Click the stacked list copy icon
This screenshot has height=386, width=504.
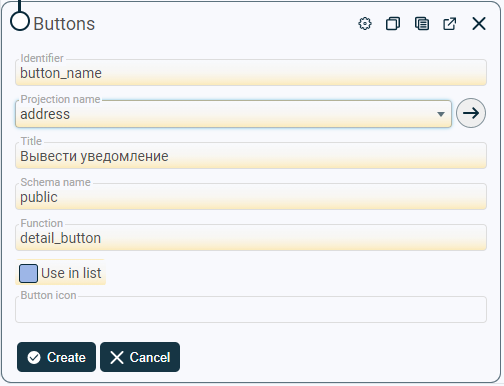[x=422, y=24]
